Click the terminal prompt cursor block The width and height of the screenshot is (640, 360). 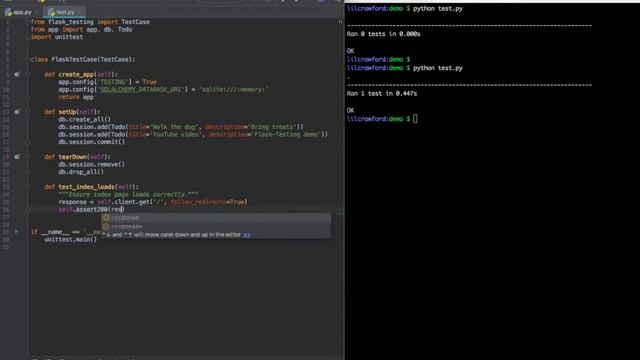point(415,119)
